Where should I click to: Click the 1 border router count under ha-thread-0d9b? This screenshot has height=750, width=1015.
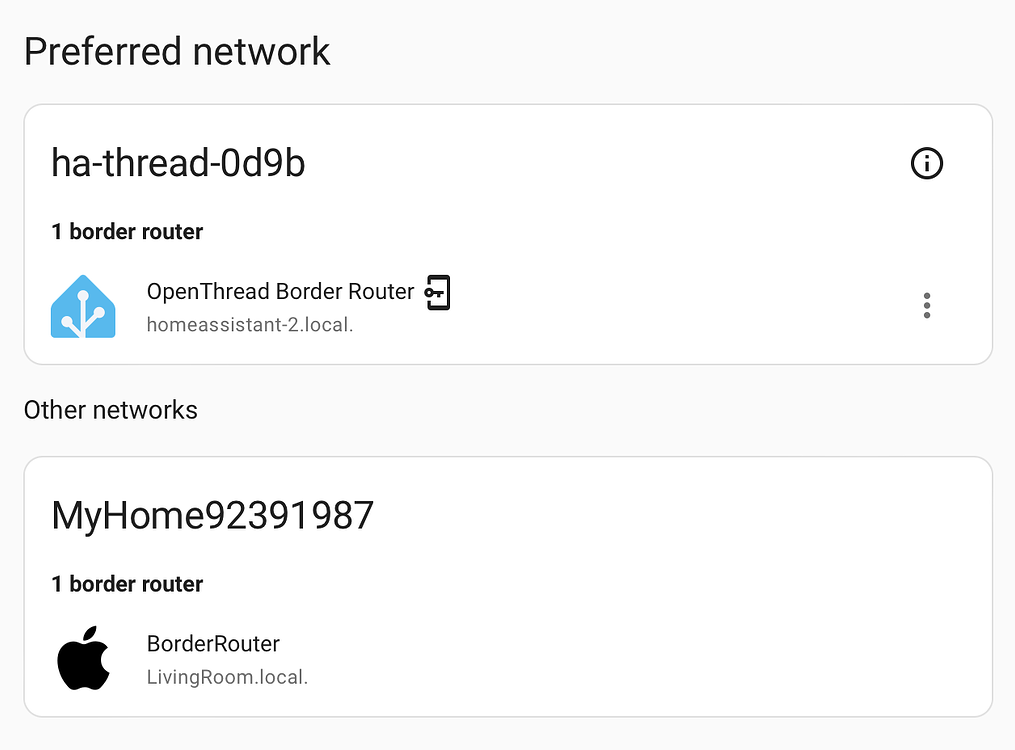pyautogui.click(x=127, y=231)
